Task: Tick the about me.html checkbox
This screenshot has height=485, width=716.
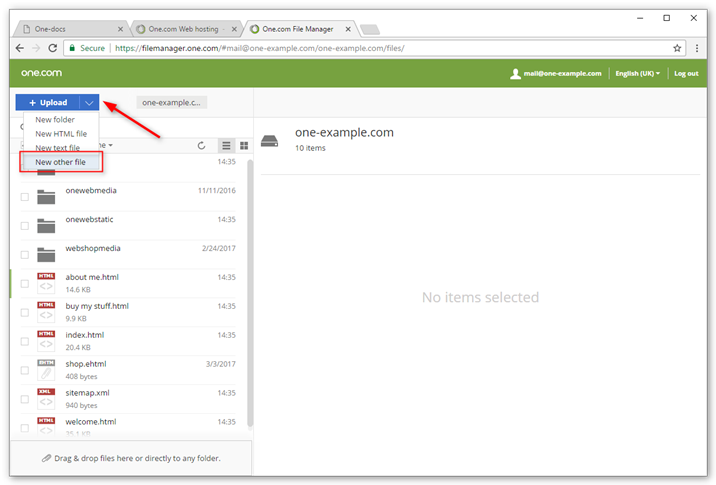Action: pyautogui.click(x=25, y=284)
